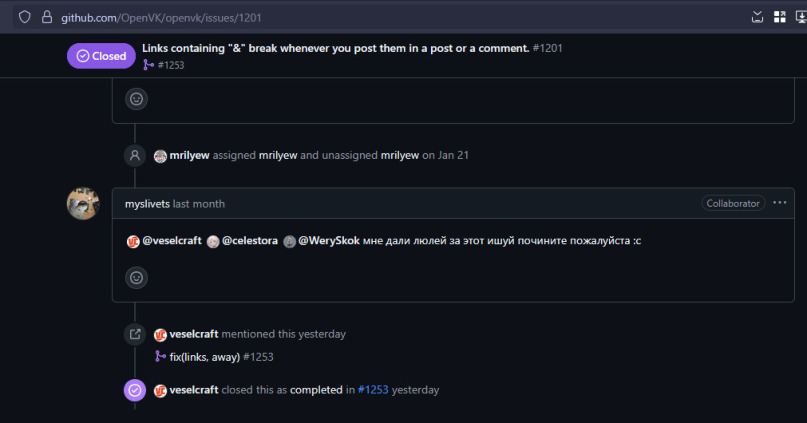Click the cross-reference timeline icon
This screenshot has width=807, height=423.
(x=135, y=334)
